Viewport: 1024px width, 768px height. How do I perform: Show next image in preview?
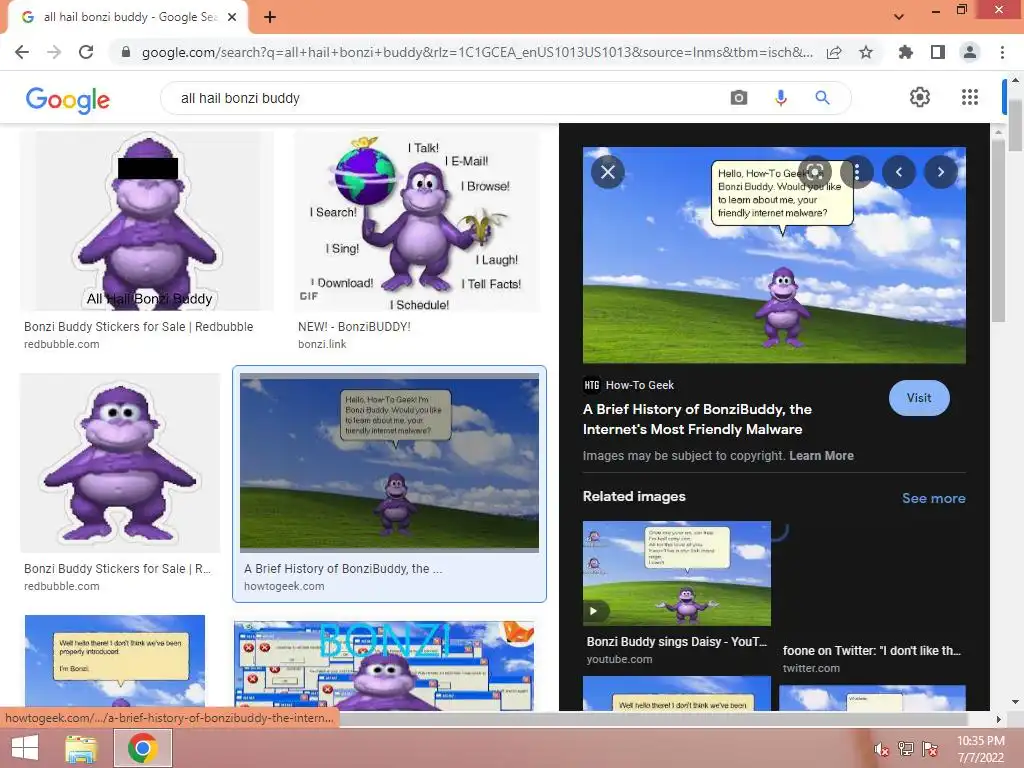tap(940, 172)
